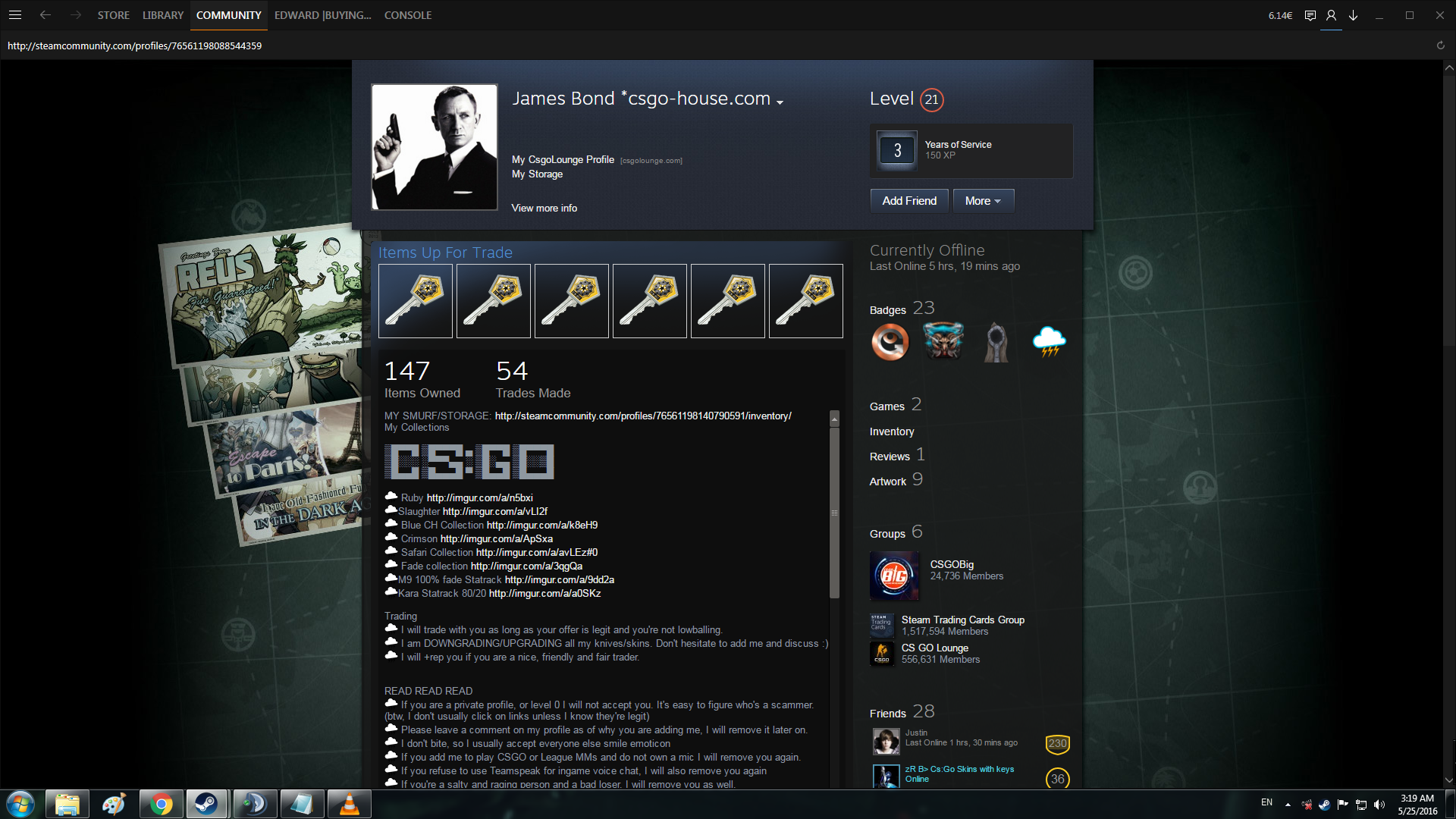This screenshot has width=1456, height=819.
Task: Open Steam from the Windows taskbar
Action: click(206, 804)
